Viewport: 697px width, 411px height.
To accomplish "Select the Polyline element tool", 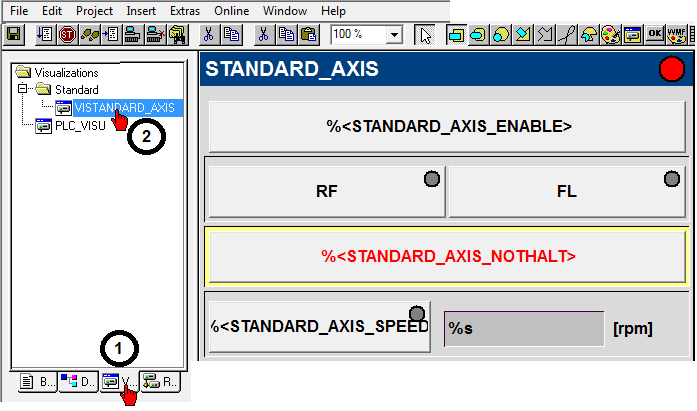I will click(545, 35).
